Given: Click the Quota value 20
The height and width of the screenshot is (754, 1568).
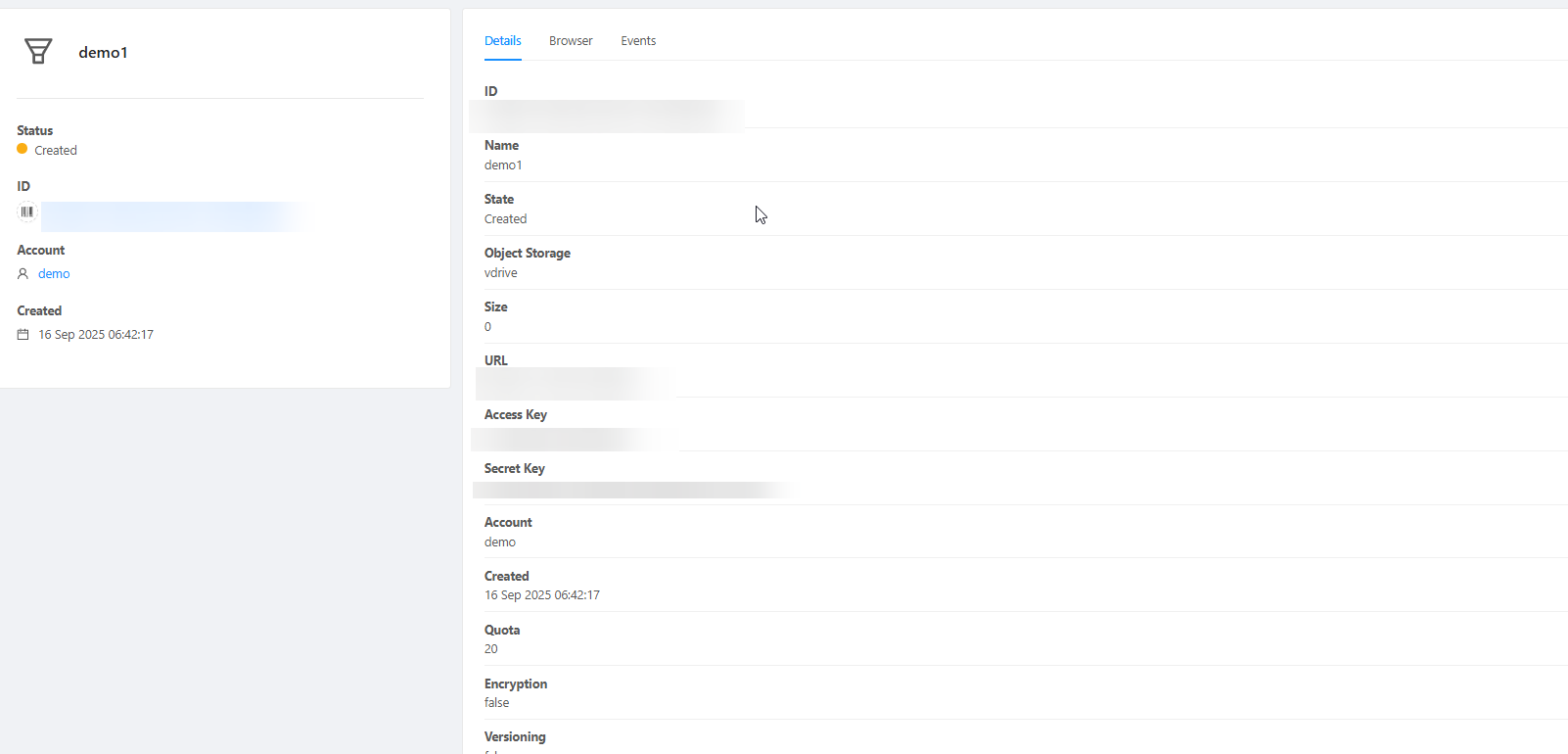Looking at the screenshot, I should point(491,649).
